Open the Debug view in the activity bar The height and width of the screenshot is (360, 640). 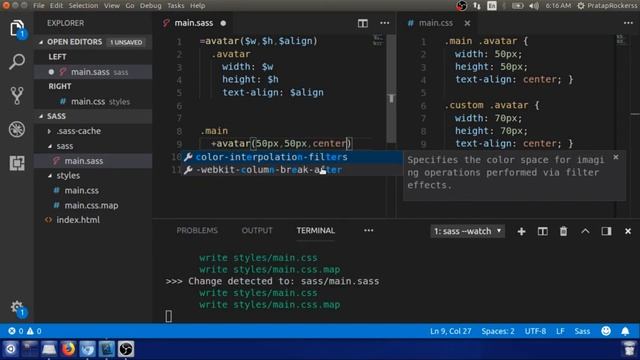click(17, 129)
